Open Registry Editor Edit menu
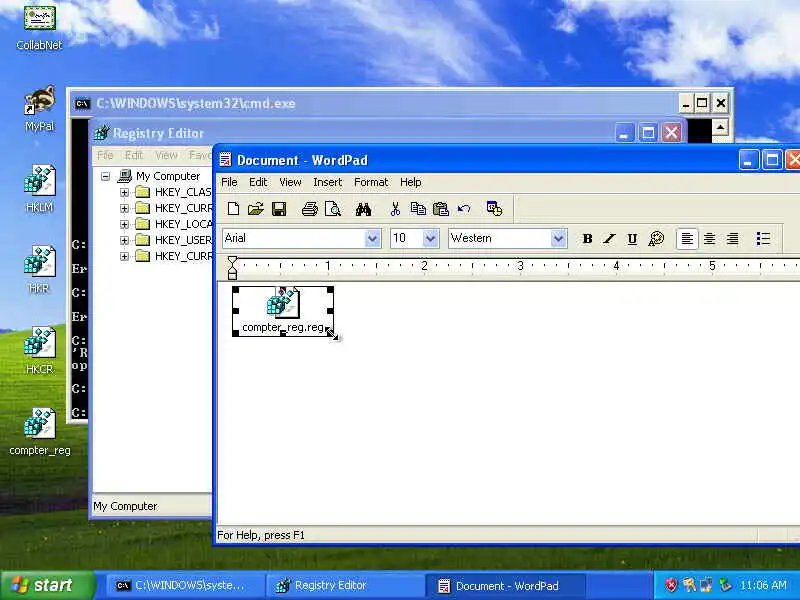 [134, 155]
